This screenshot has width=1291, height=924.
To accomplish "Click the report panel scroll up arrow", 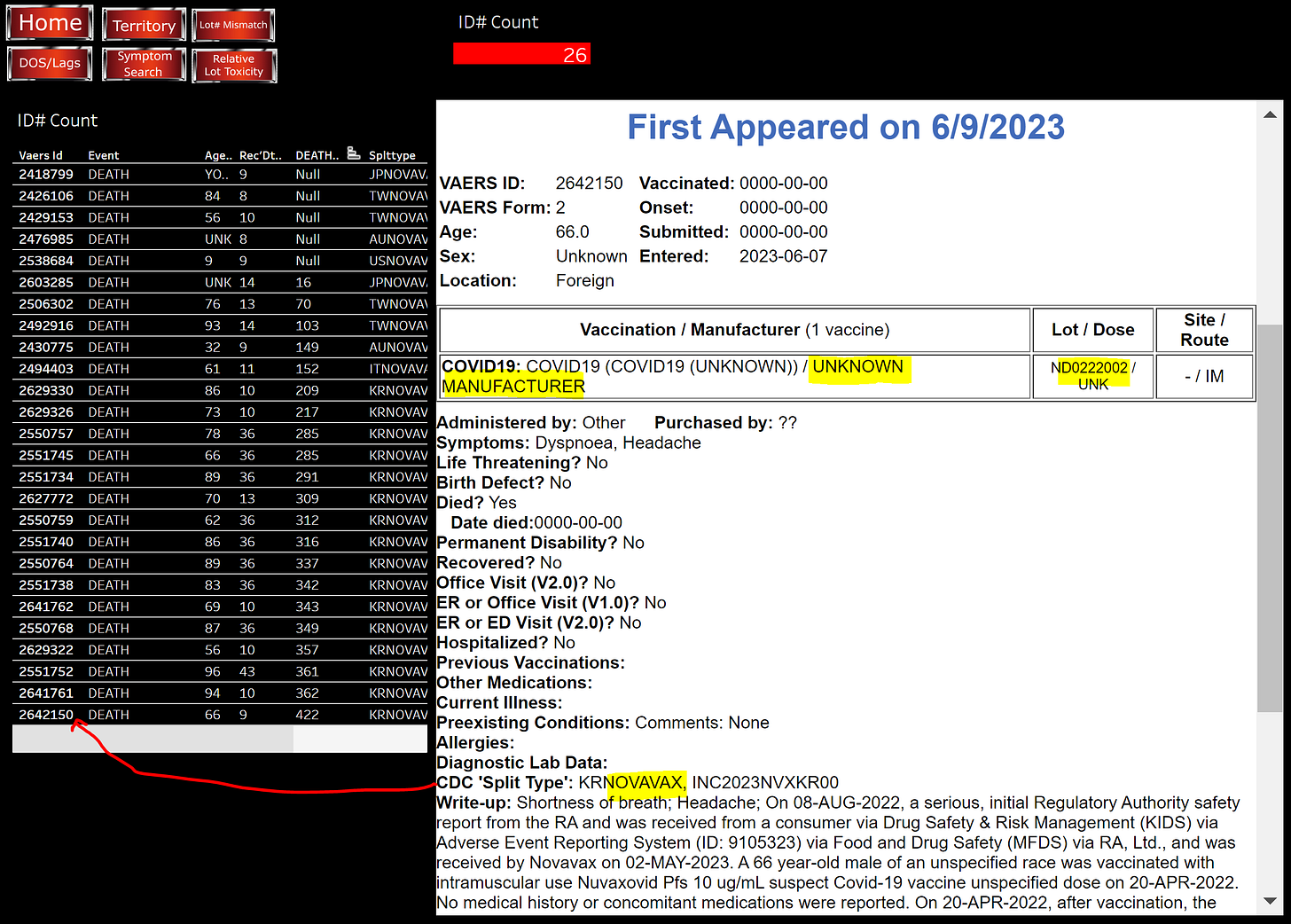I will (x=1270, y=114).
